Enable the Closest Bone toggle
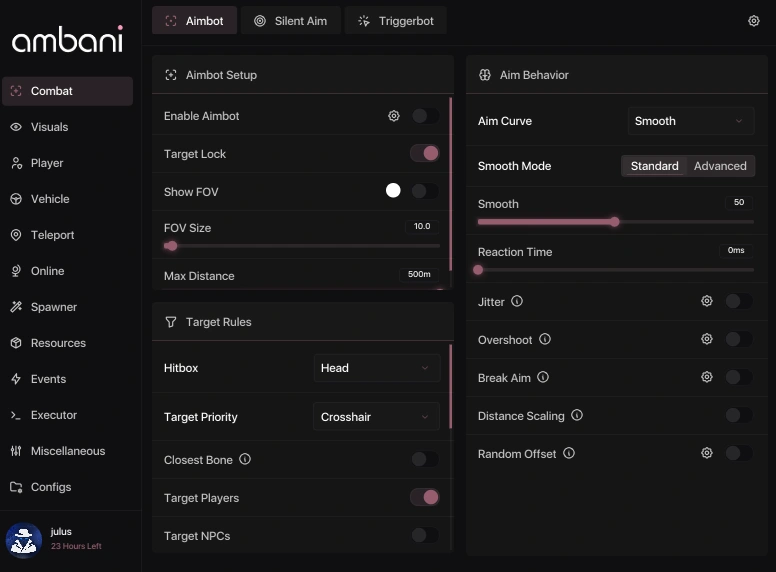This screenshot has height=572, width=776. (x=425, y=459)
